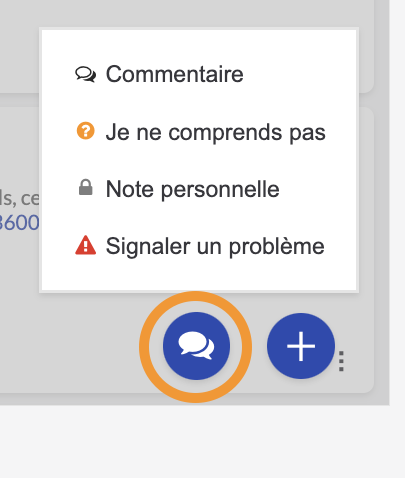Choose "Signaler un problème" from the menu
Image resolution: width=405 pixels, height=478 pixels.
click(x=215, y=247)
